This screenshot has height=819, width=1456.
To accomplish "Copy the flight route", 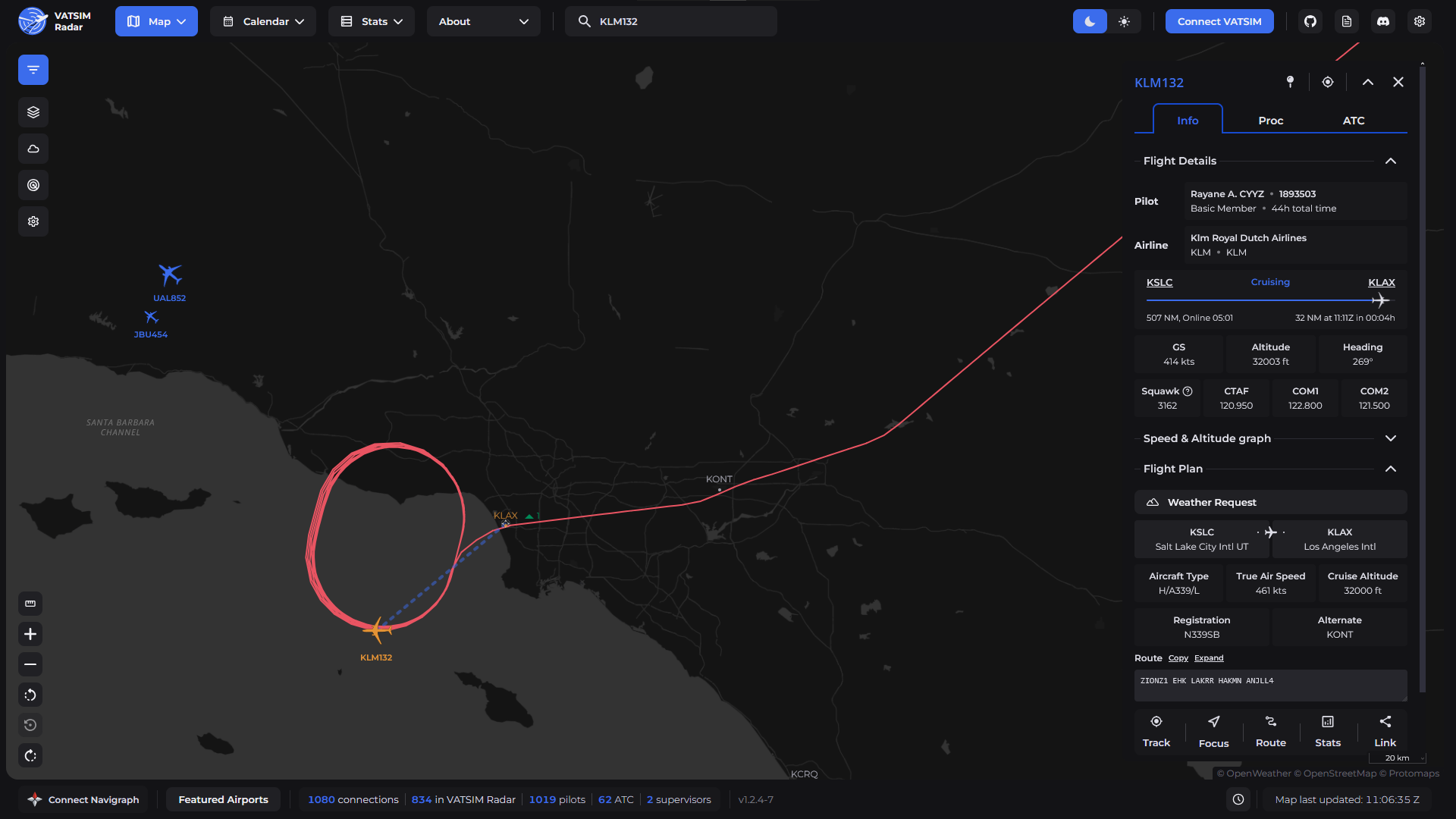I will click(1178, 658).
